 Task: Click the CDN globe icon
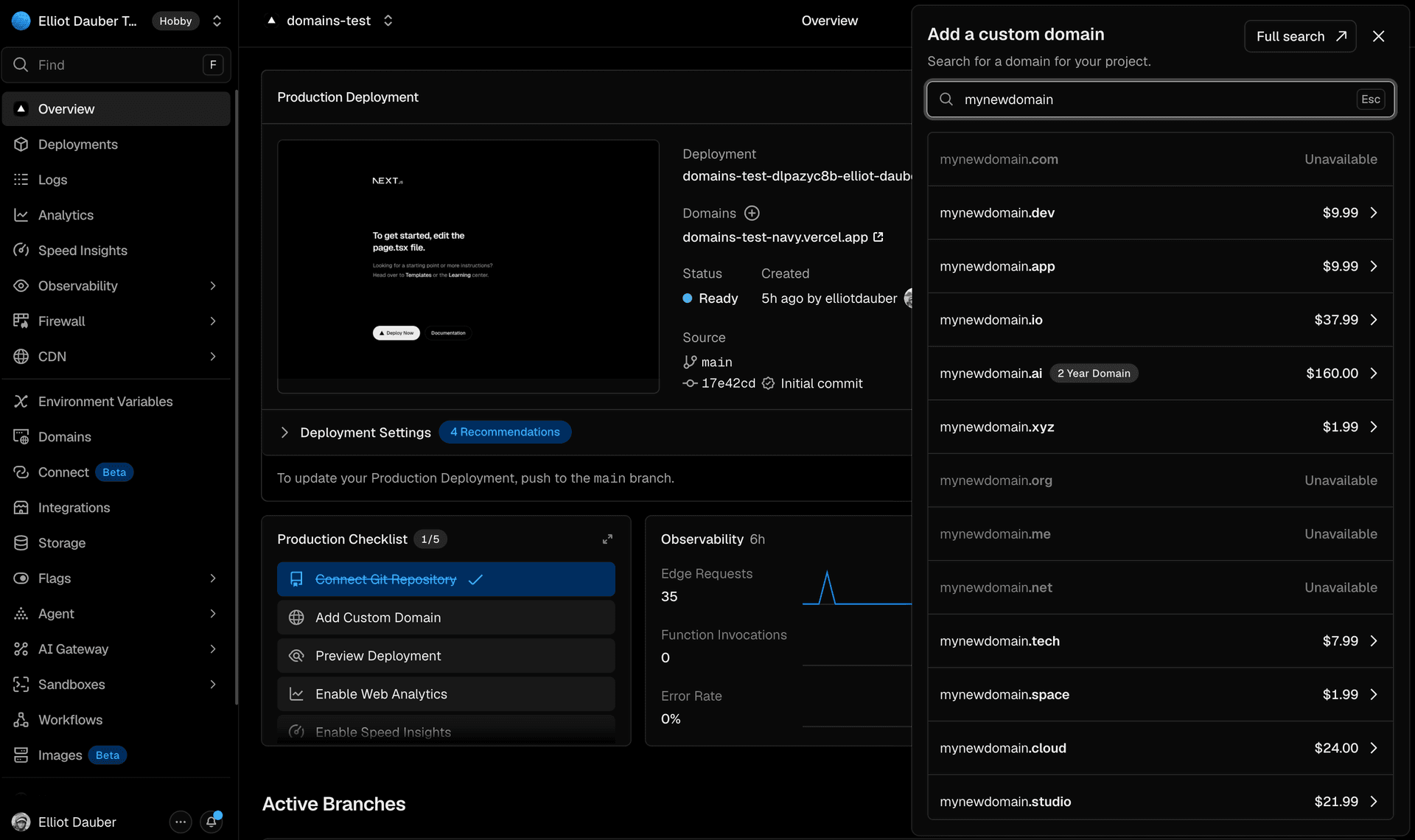[21, 357]
